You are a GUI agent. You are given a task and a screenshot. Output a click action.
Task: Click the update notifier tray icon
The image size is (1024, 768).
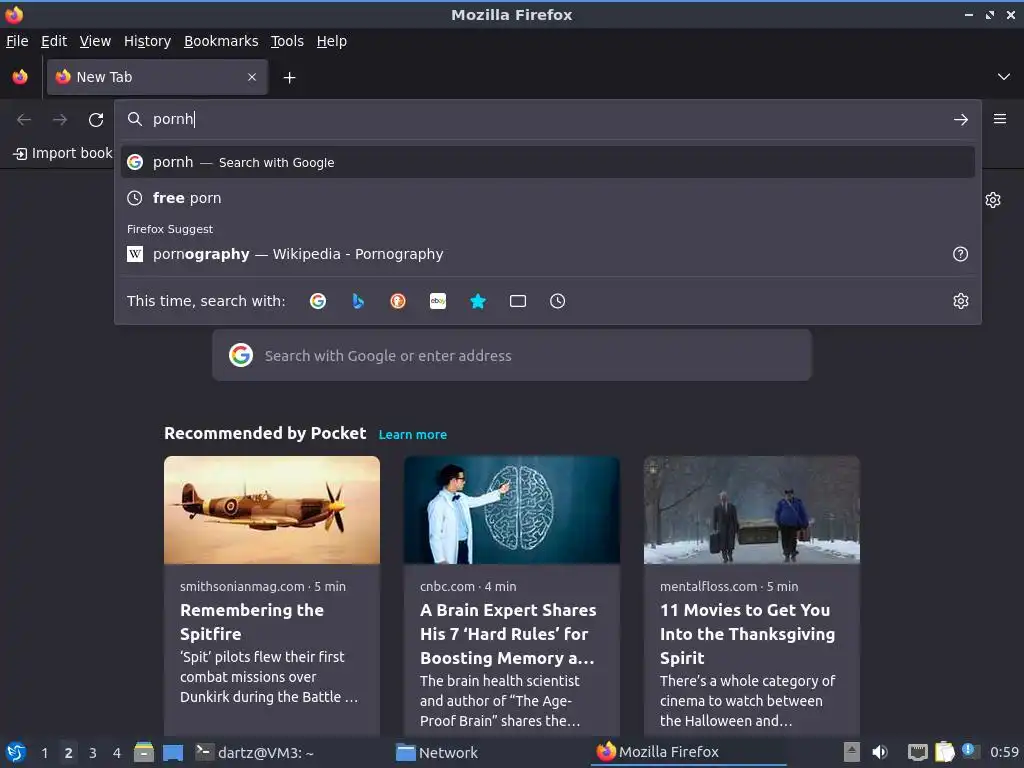point(970,751)
